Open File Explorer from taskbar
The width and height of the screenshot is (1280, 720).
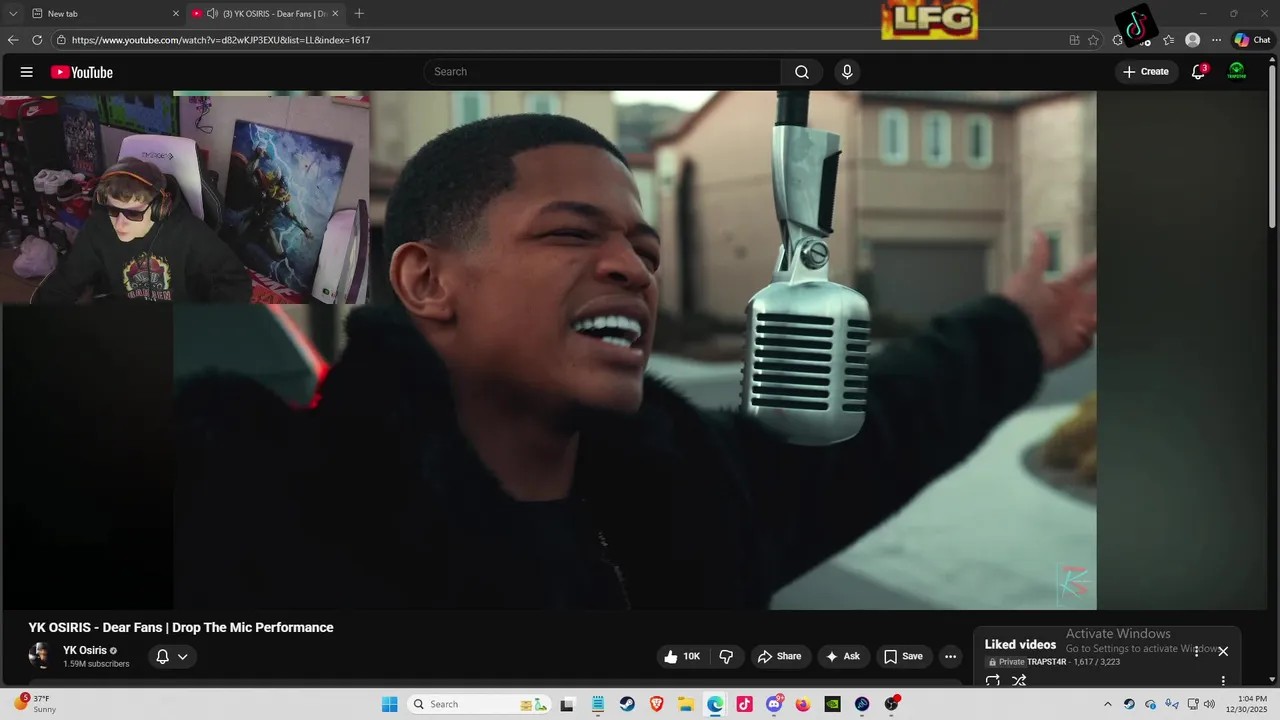[686, 704]
